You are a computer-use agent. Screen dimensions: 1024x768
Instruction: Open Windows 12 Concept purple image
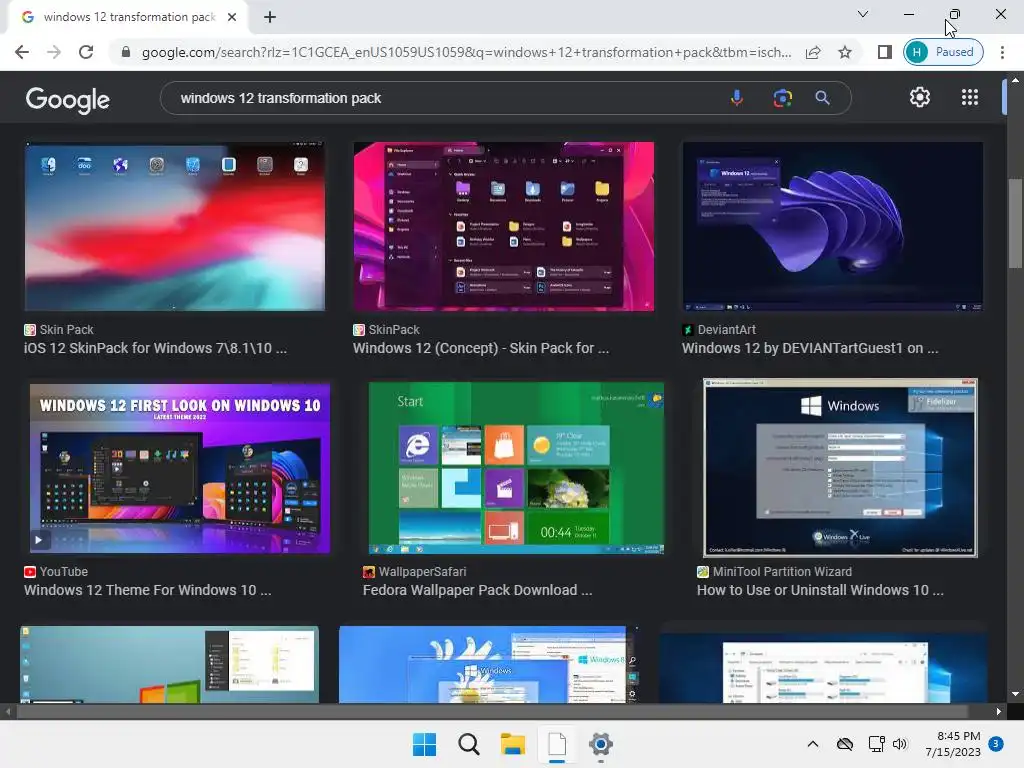point(504,226)
